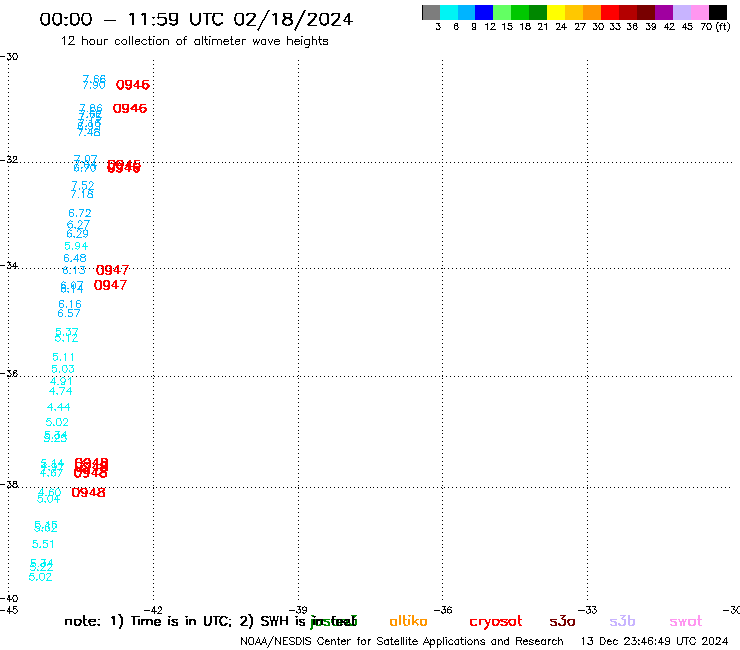
Task: Click the note 'Time is in UTC' text
Action: 181,621
